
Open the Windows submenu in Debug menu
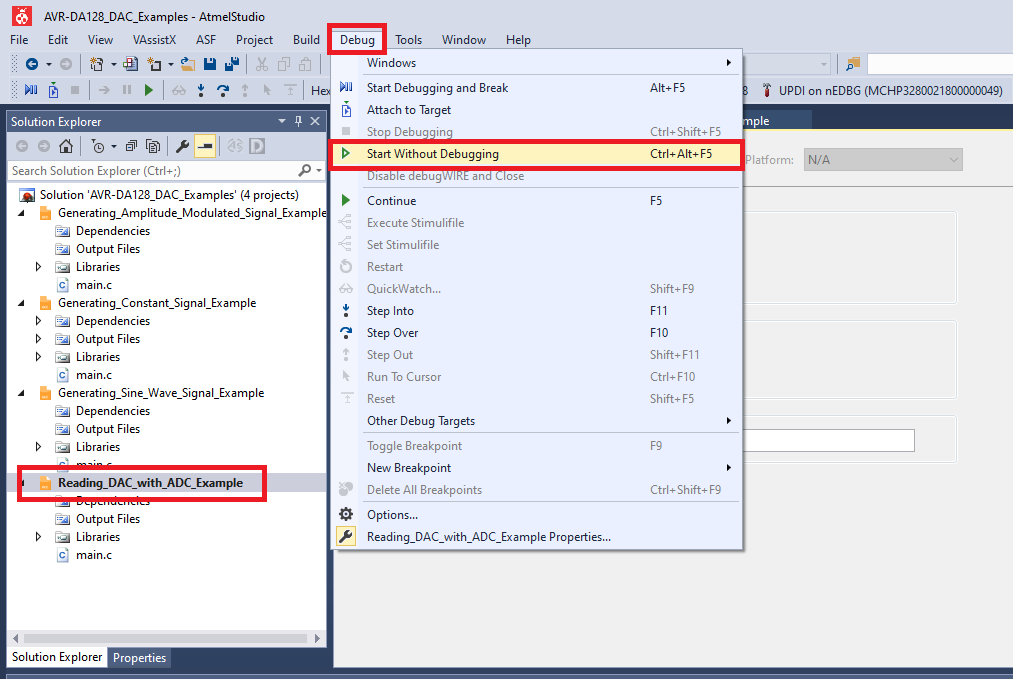click(536, 63)
